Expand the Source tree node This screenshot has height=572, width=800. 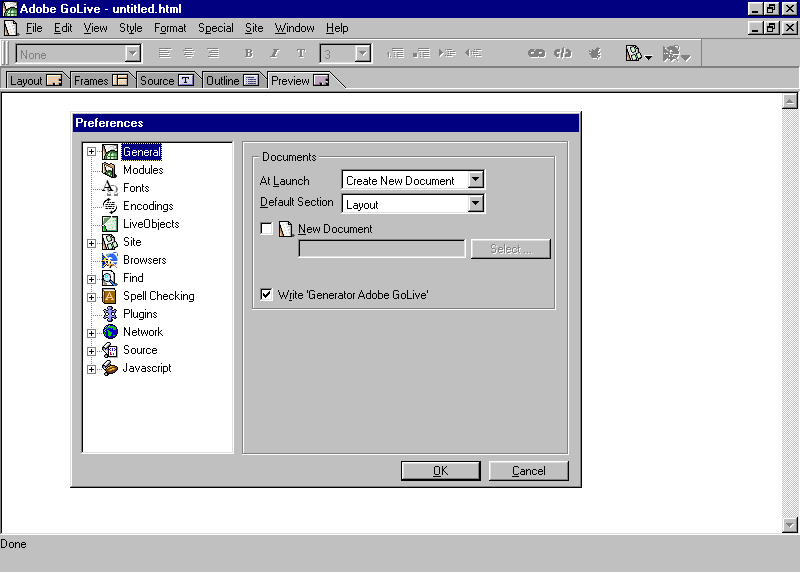(91, 352)
